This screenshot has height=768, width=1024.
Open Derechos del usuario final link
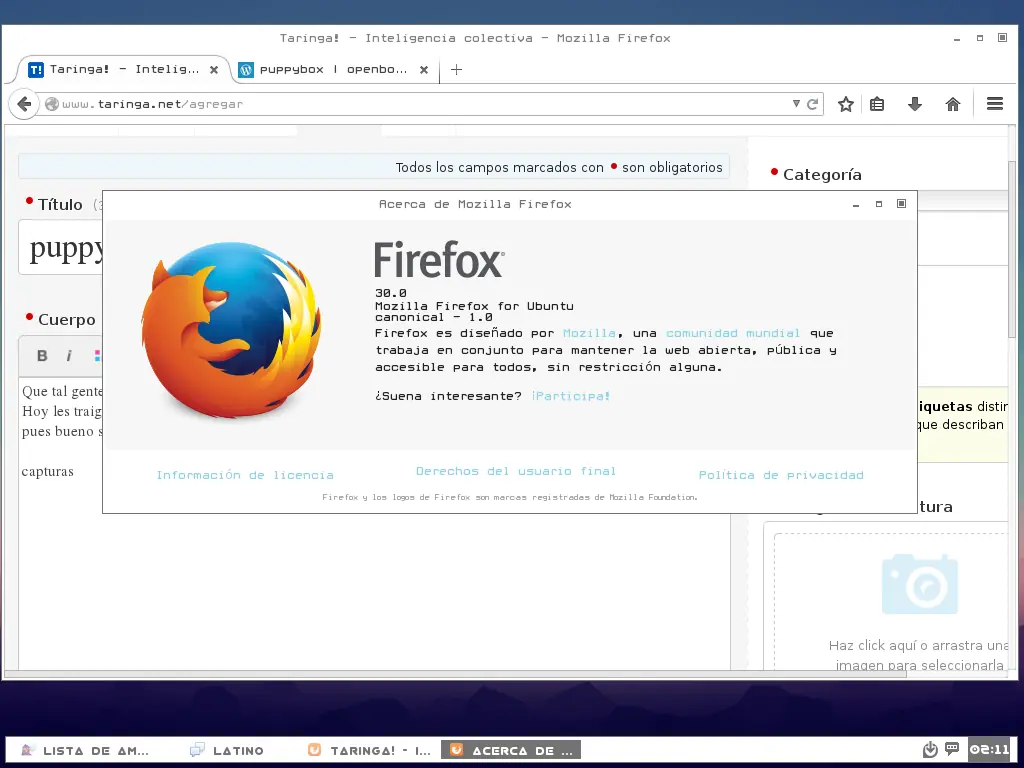pos(516,471)
